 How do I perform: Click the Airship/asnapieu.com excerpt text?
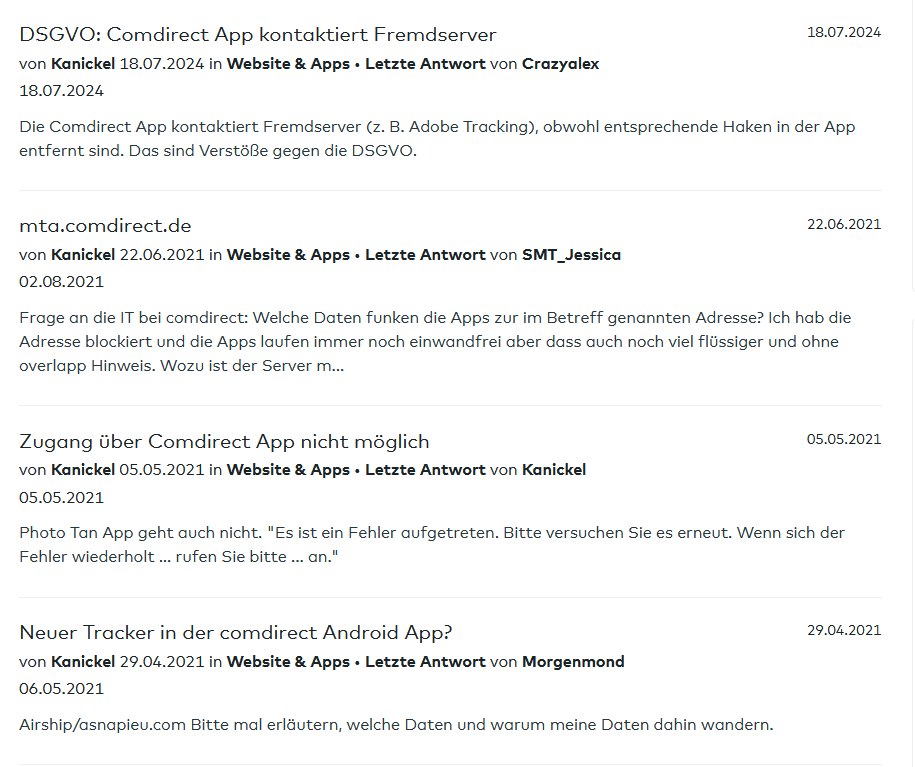pyautogui.click(x=396, y=725)
